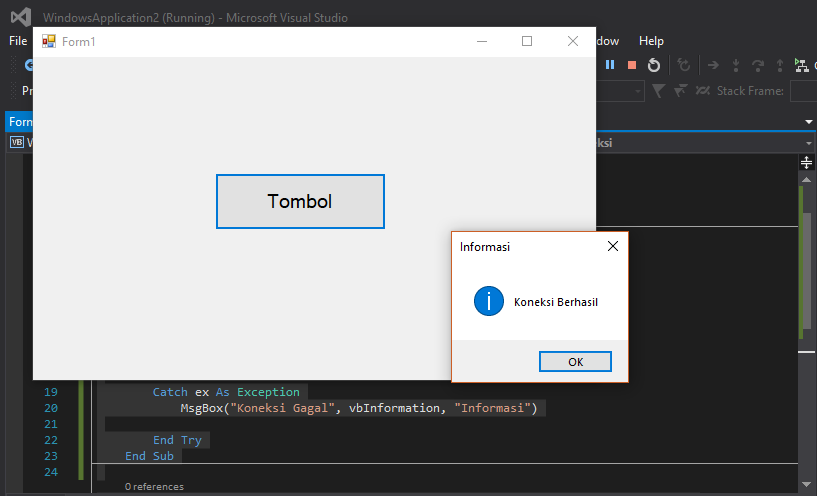Click 'End Try' on line 22
The width and height of the screenshot is (817, 496).
tap(177, 440)
